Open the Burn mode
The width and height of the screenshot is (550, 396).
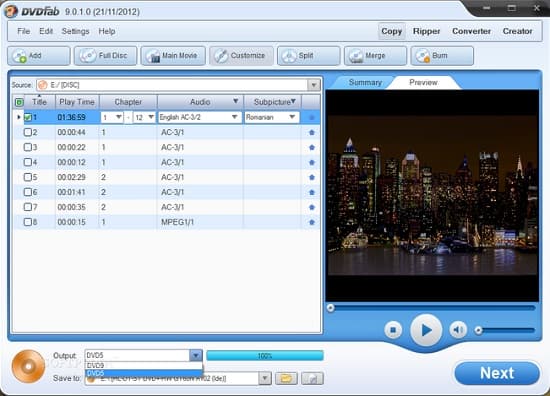click(x=442, y=56)
